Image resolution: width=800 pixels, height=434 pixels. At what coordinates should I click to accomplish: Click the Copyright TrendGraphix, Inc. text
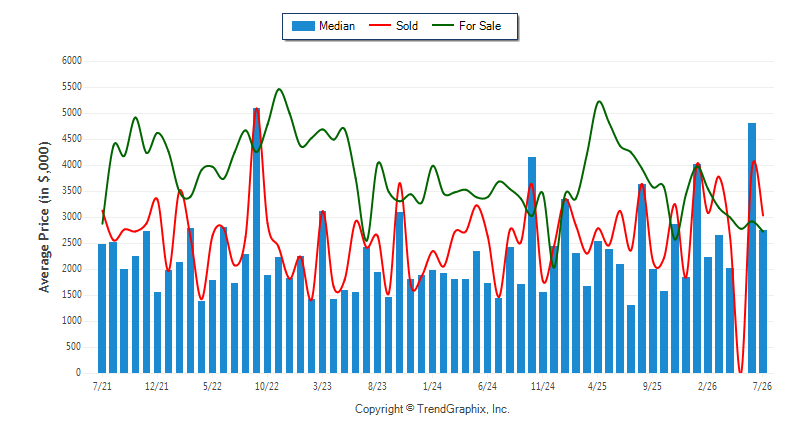point(432,409)
